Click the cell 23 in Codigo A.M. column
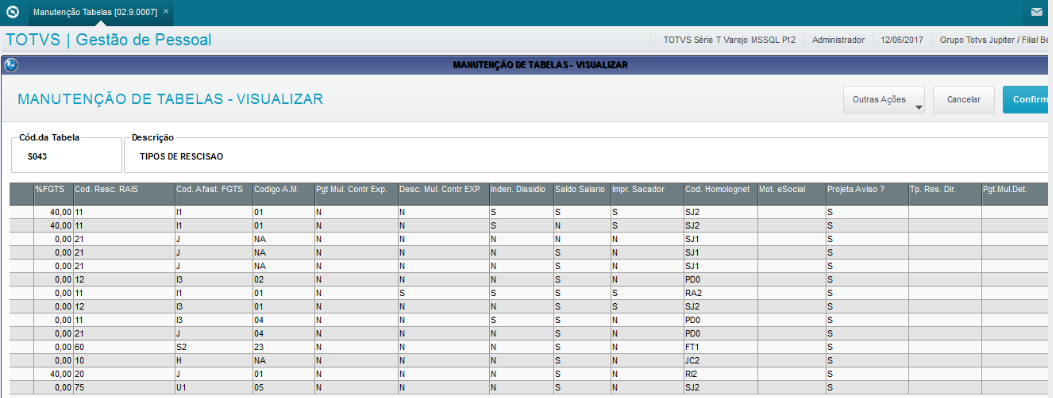Viewport: 1053px width, 398px height. click(x=283, y=347)
